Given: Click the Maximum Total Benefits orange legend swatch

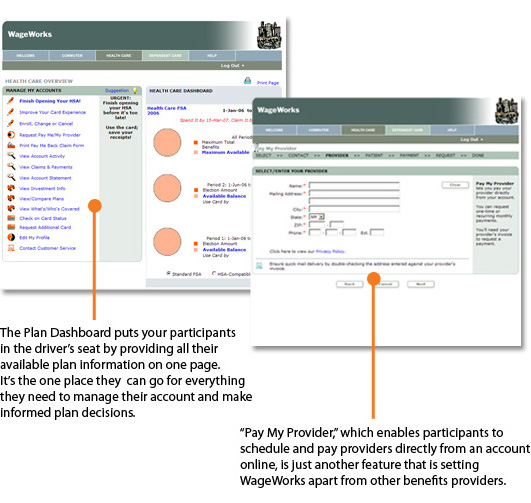Looking at the screenshot, I should tap(196, 142).
